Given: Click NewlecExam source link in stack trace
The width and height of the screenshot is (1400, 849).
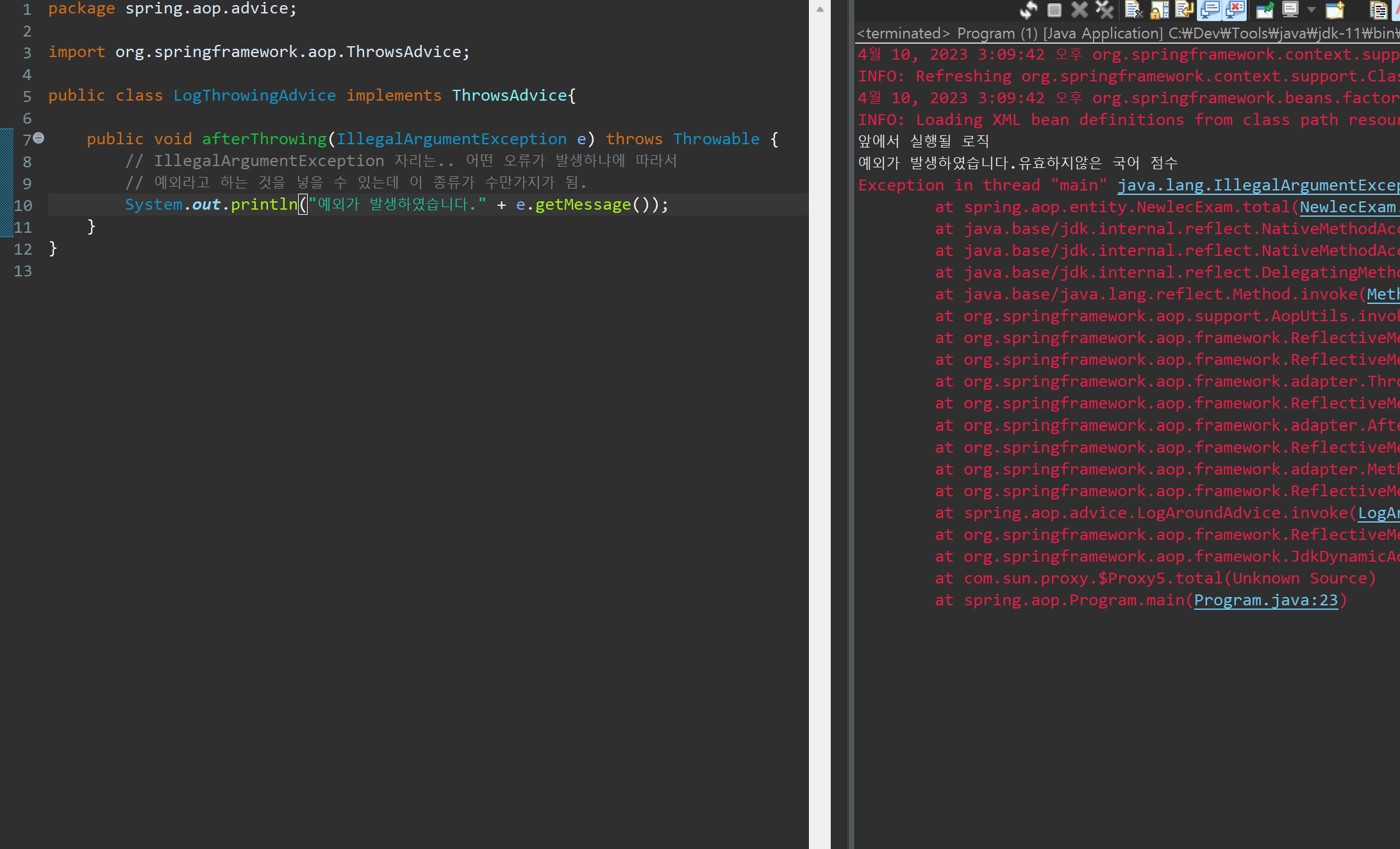Looking at the screenshot, I should [x=1346, y=207].
